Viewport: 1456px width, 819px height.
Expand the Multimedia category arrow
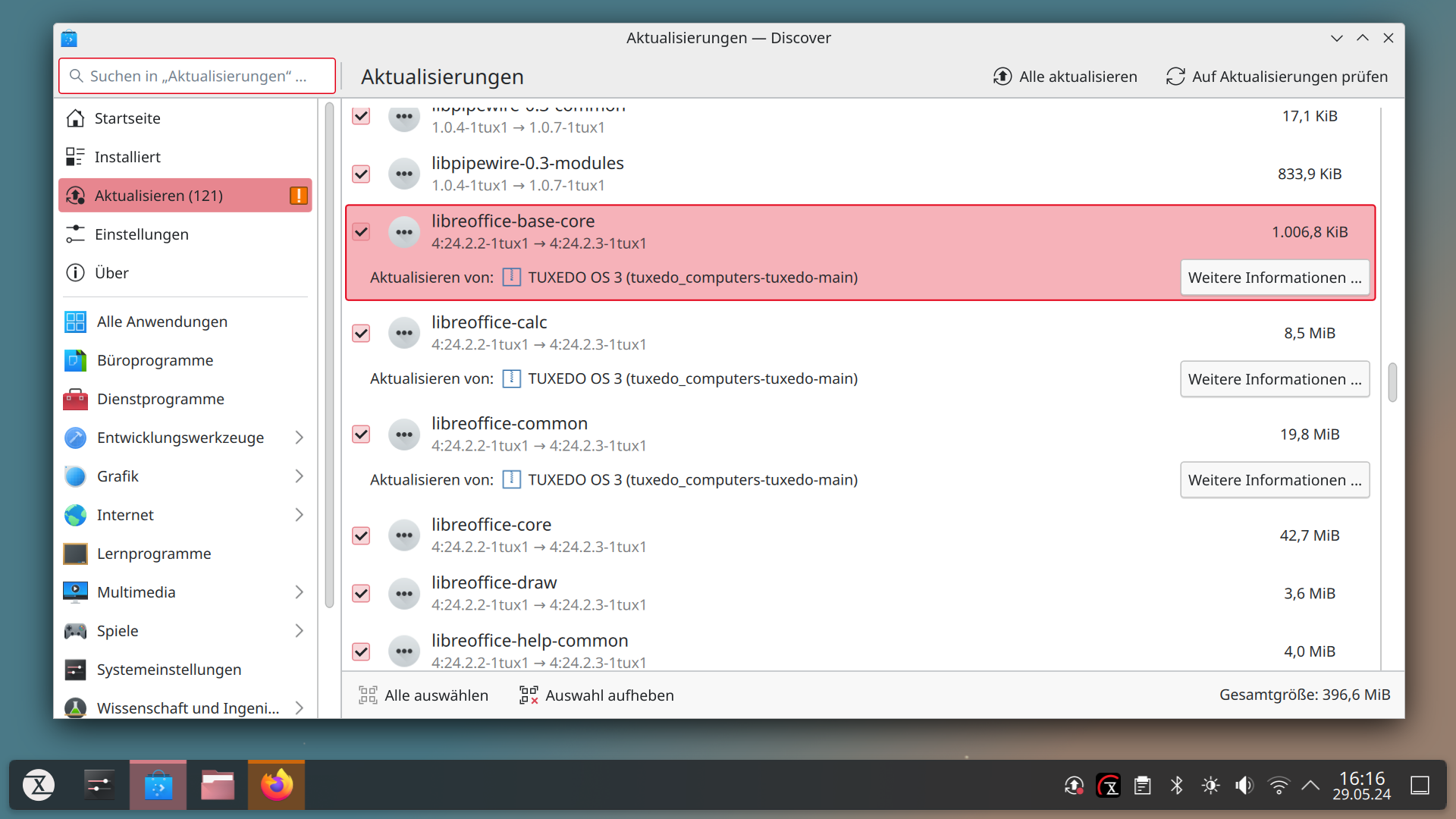pyautogui.click(x=299, y=592)
